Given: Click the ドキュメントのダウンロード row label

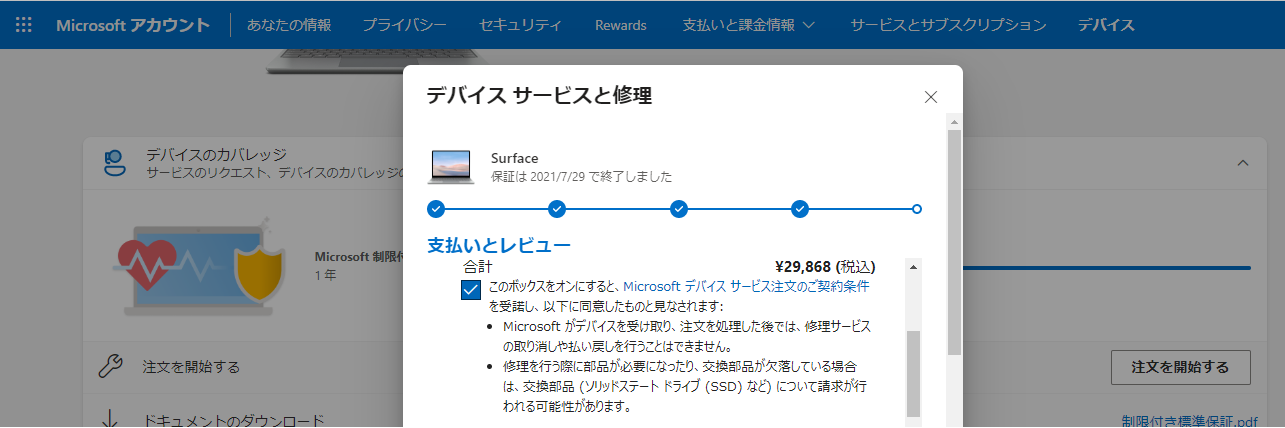Looking at the screenshot, I should pos(234,421).
